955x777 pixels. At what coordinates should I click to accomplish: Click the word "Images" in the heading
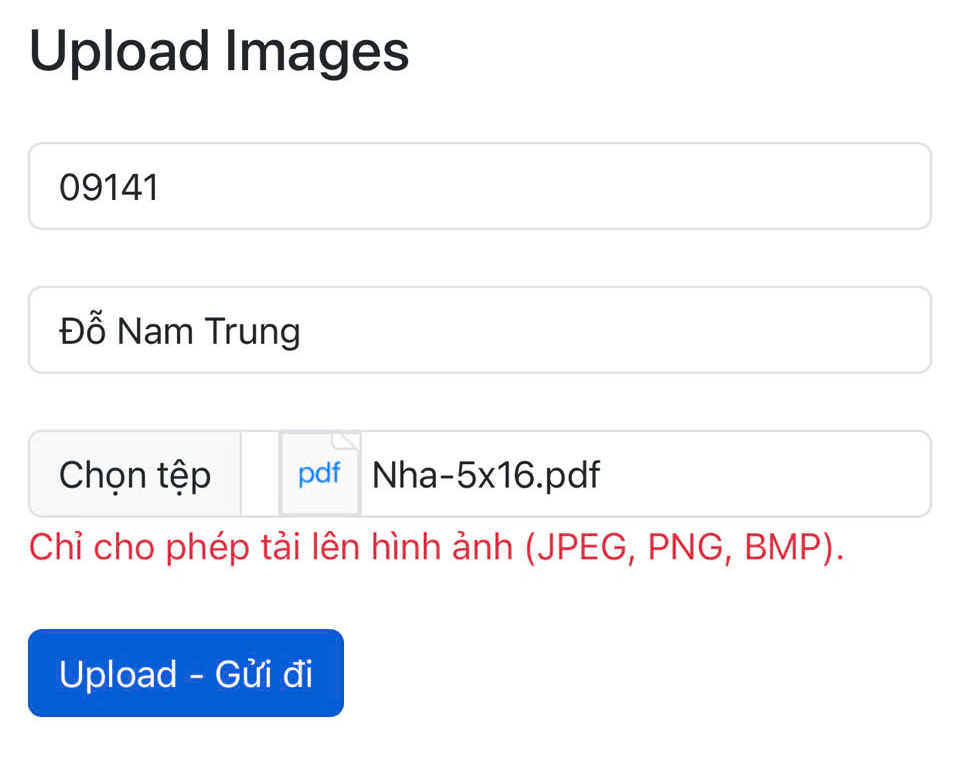[x=316, y=50]
